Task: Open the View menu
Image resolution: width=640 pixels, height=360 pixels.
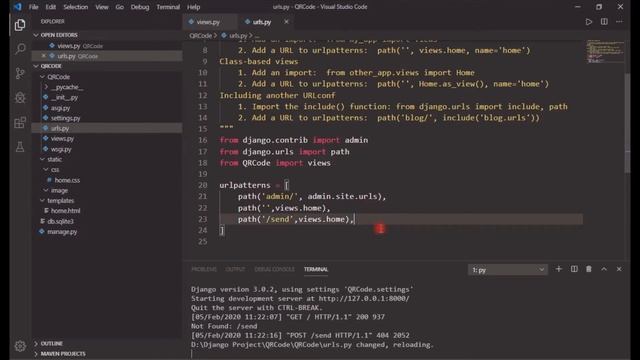Action: (102, 7)
